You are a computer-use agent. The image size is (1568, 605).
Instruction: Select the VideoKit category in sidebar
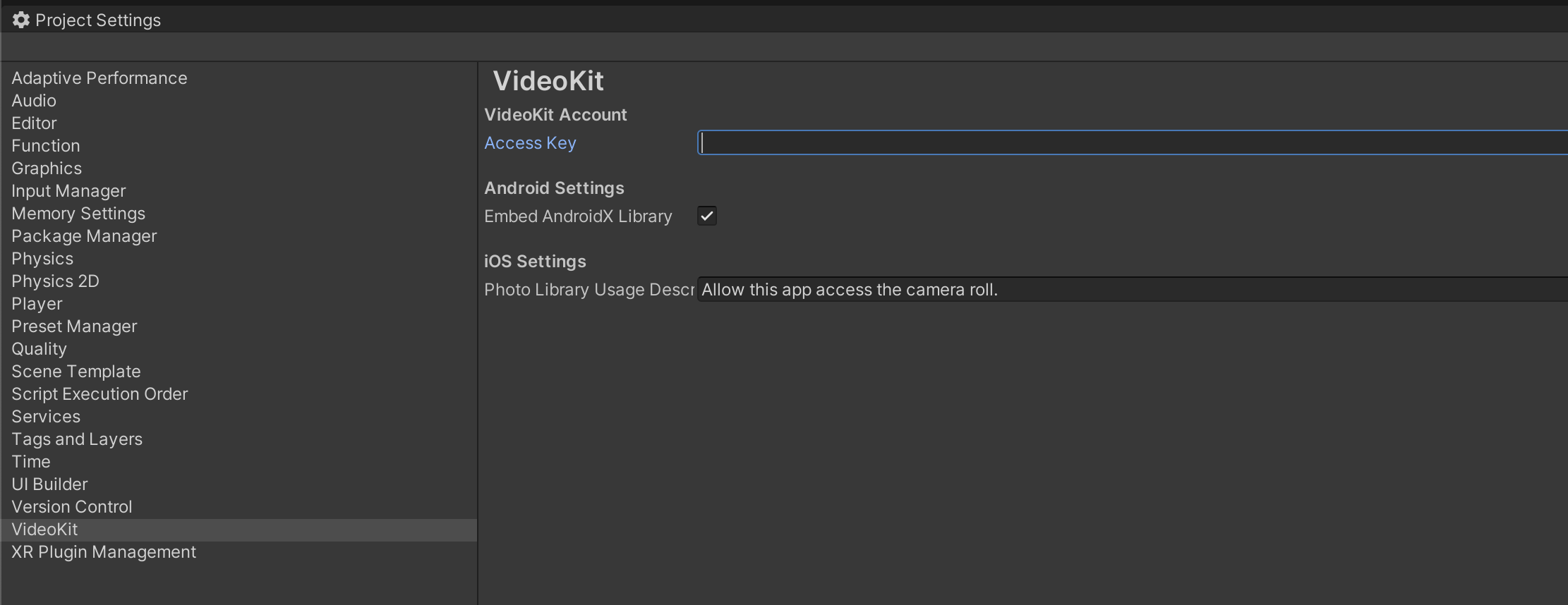[x=239, y=530]
